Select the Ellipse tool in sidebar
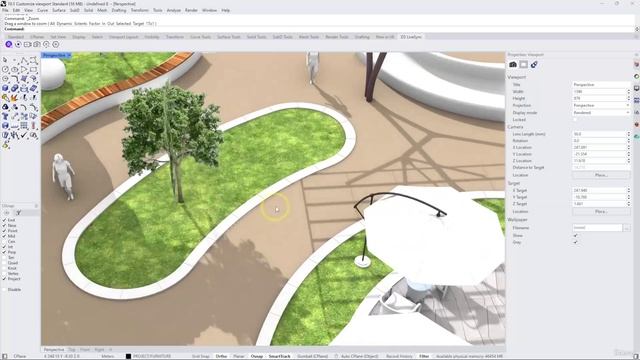 tap(15, 69)
